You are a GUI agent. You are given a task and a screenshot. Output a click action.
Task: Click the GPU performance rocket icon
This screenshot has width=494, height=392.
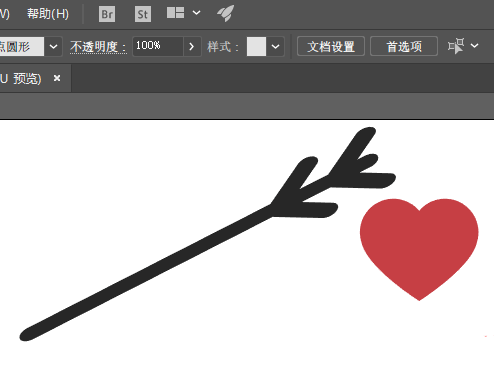coord(226,13)
